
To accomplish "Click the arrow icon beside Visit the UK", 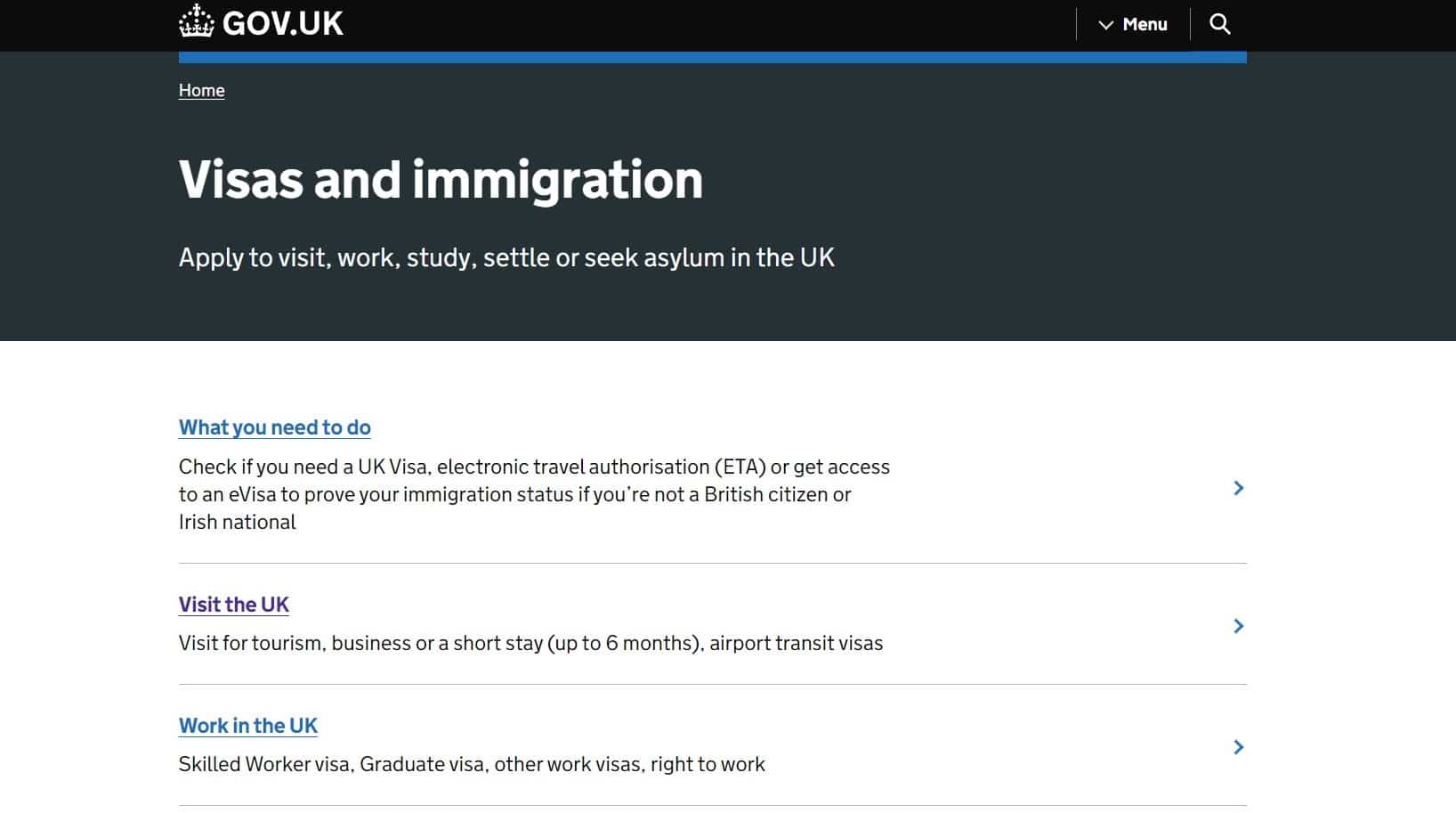I will [x=1238, y=626].
